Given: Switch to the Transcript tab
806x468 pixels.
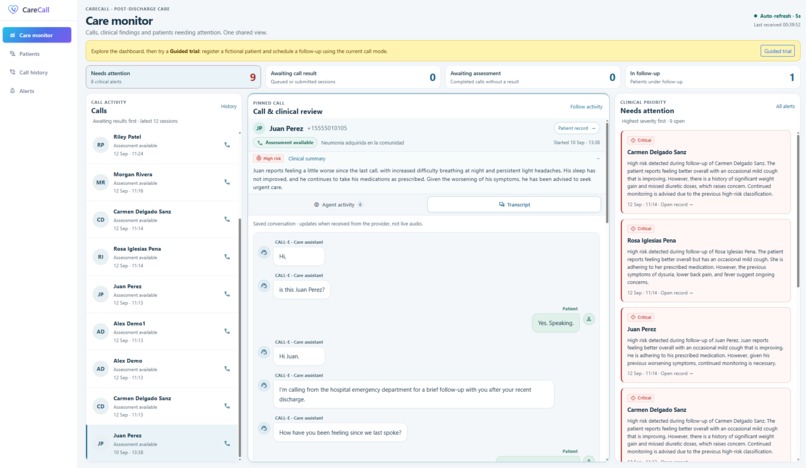Looking at the screenshot, I should [514, 205].
